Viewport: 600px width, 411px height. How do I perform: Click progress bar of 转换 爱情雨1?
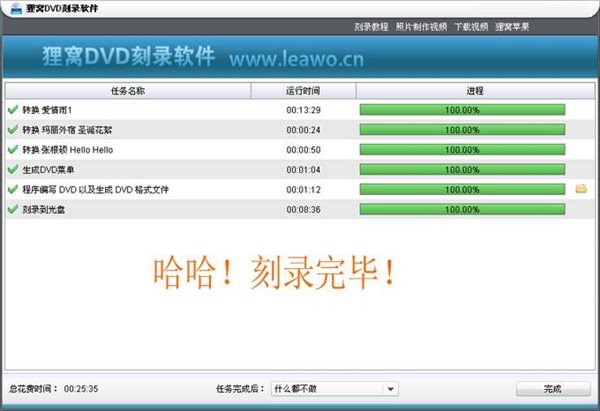[462, 110]
